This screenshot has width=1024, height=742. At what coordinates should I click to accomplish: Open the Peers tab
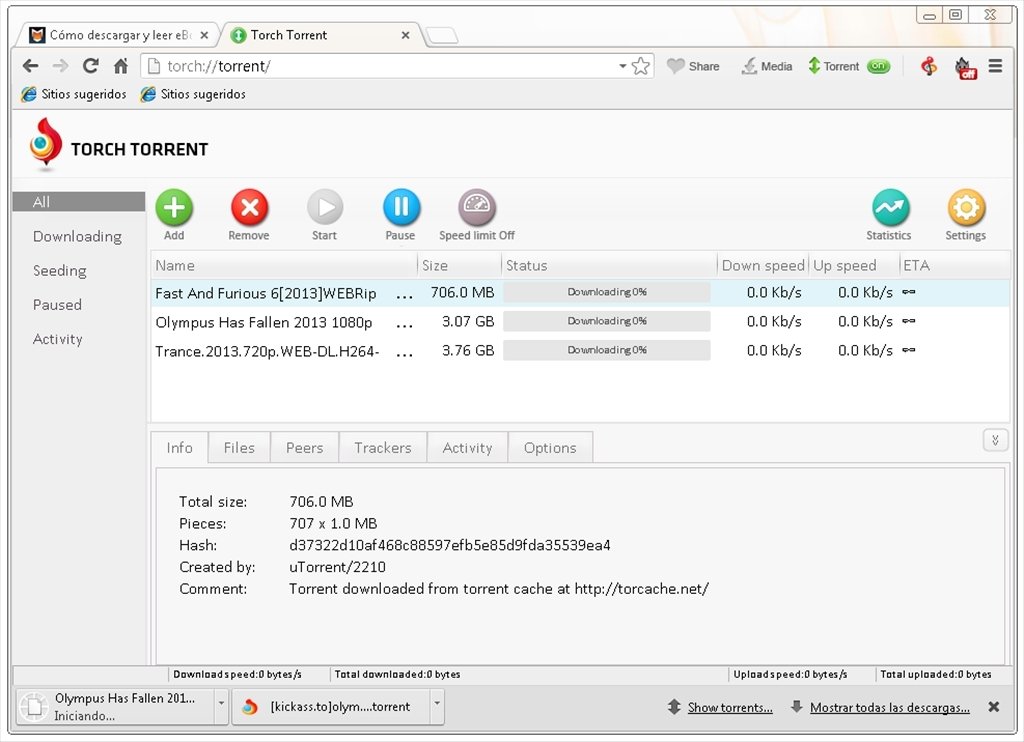pos(304,447)
